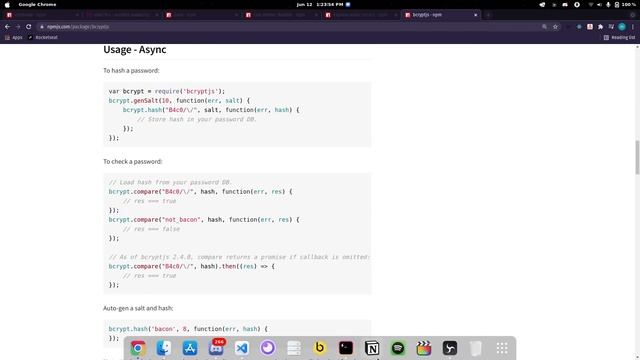Click the "To check a password:" text
This screenshot has width=640, height=360.
click(x=133, y=162)
